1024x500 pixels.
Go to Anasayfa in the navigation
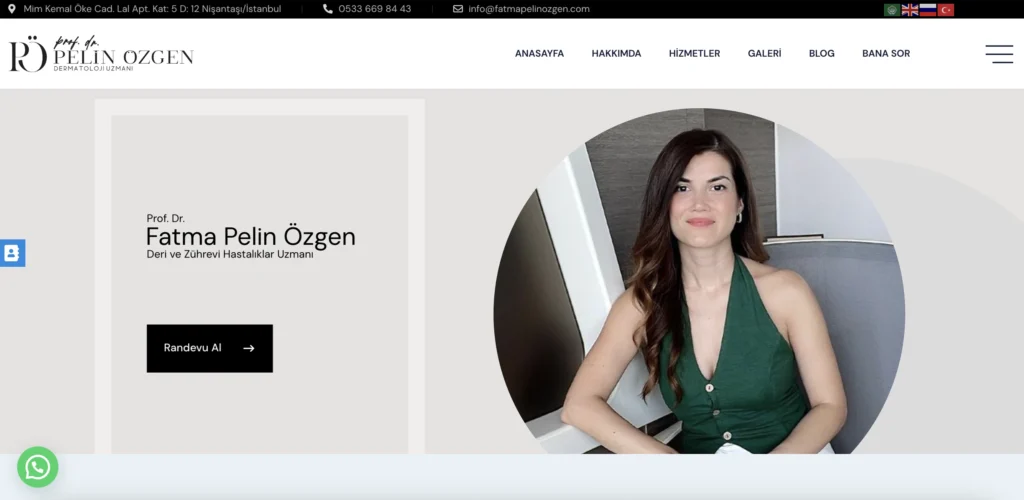pos(539,54)
